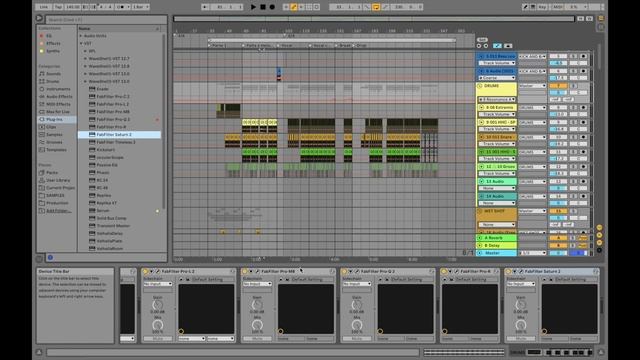The width and height of the screenshot is (640, 360).
Task: Click the Mix knob on FabFilter Saturn 2
Action: [520, 325]
